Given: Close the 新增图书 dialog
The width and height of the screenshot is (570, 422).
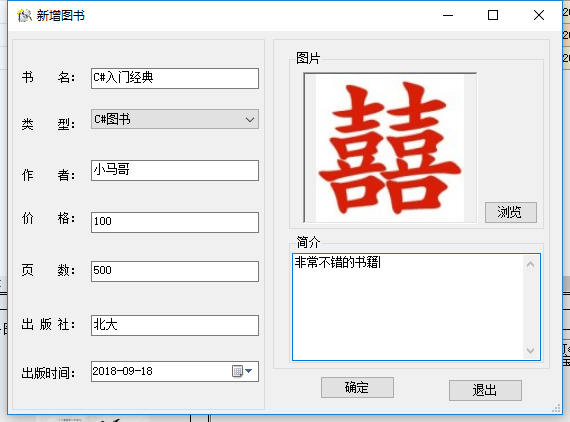Looking at the screenshot, I should [539, 15].
